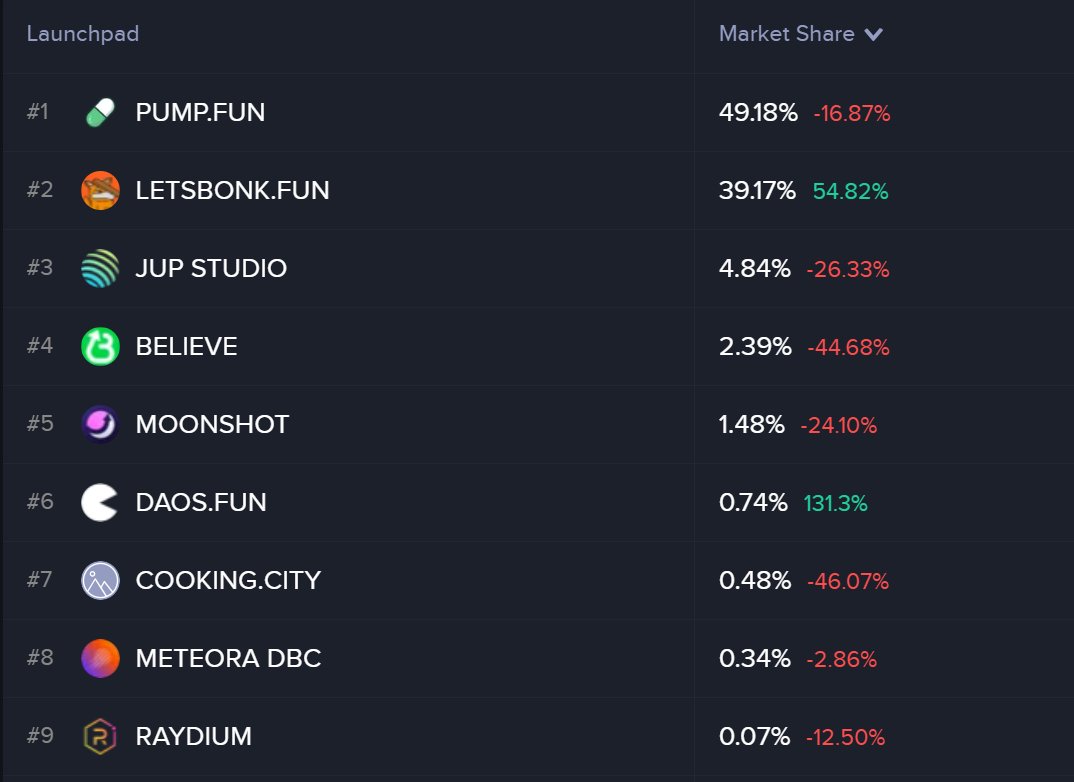Screen dimensions: 1074x782
Task: Click the MOONSHOT launchpad name
Action: point(212,425)
